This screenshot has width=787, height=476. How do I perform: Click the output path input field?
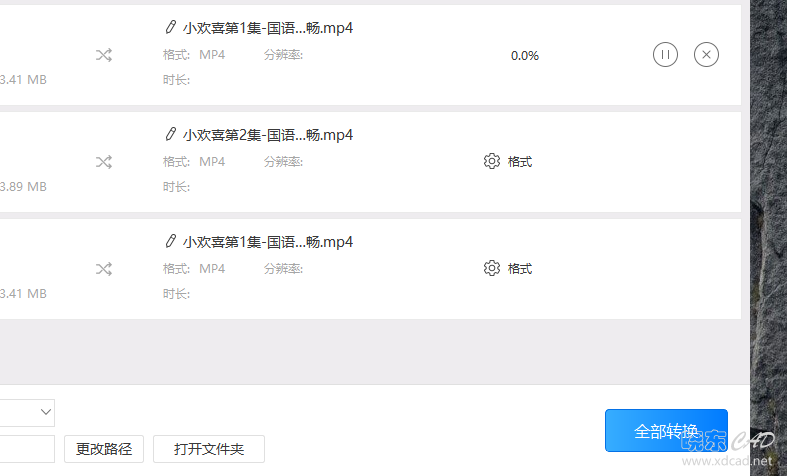point(27,449)
